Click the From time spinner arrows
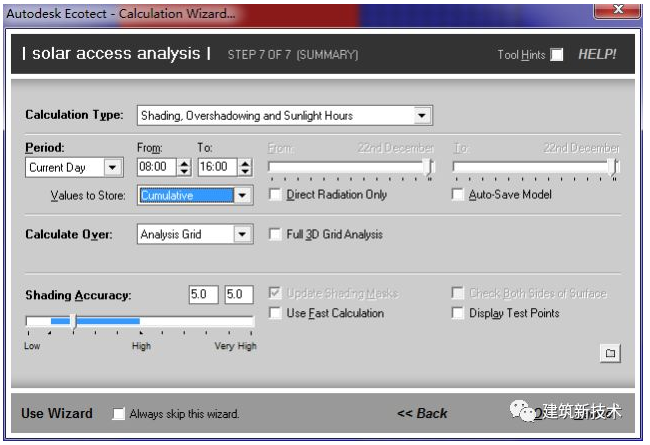Viewport: 650px width, 445px height. tap(184, 167)
